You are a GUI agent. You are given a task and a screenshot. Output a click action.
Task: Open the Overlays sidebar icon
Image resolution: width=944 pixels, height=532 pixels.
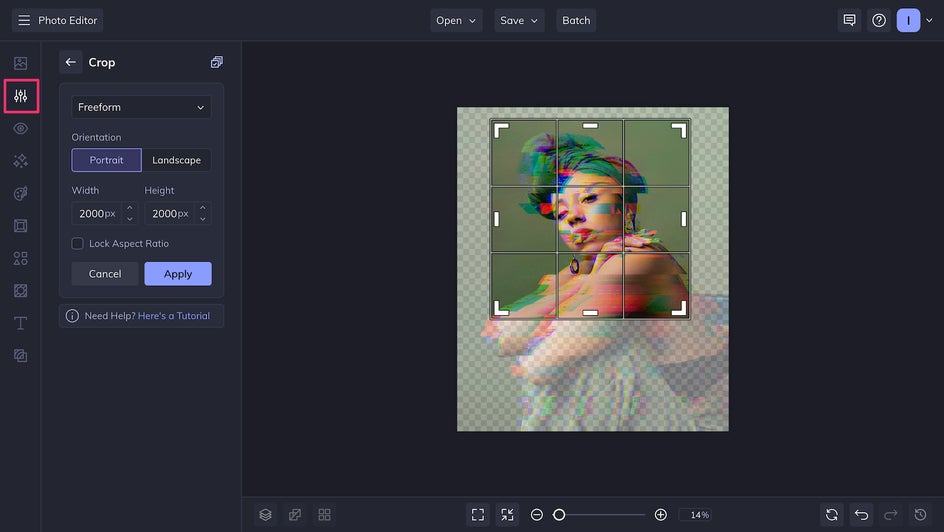pos(20,356)
